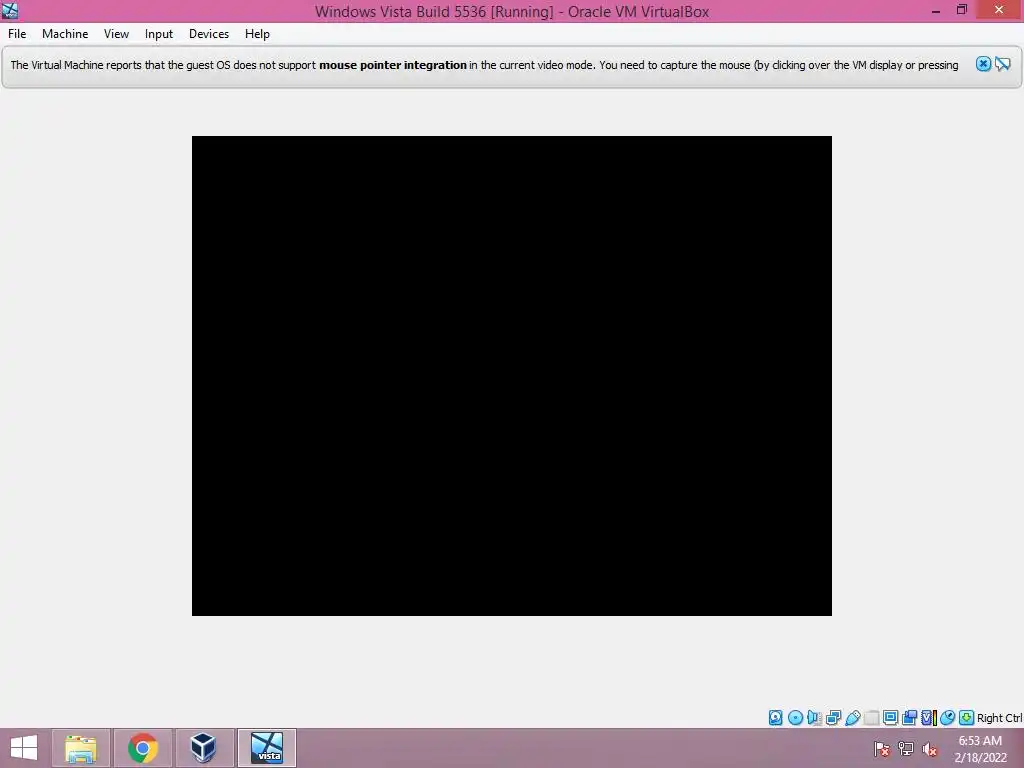Click the recording status icon
This screenshot has height=768, width=1024.
pos(909,718)
